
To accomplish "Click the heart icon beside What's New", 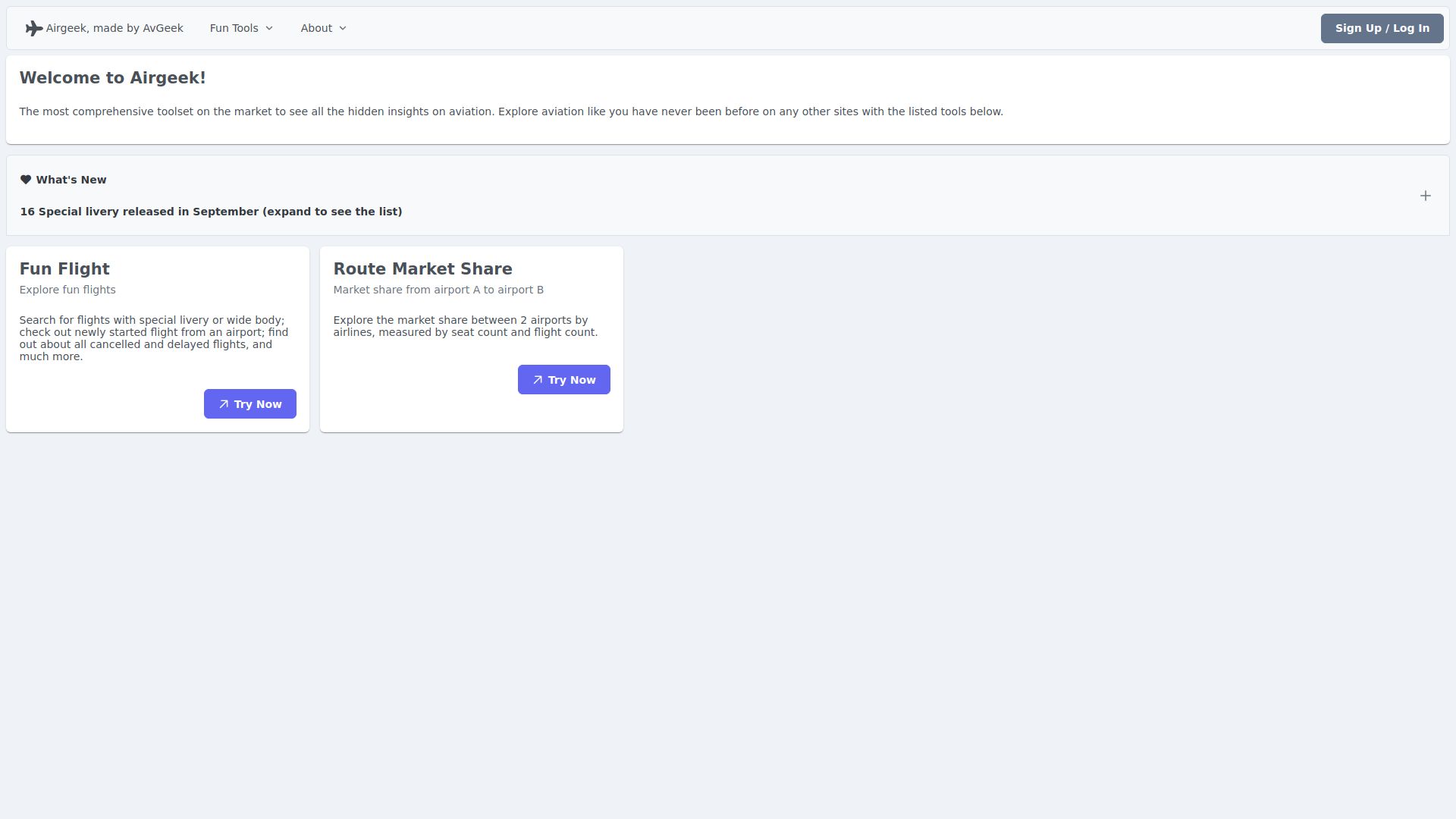I will tap(26, 180).
